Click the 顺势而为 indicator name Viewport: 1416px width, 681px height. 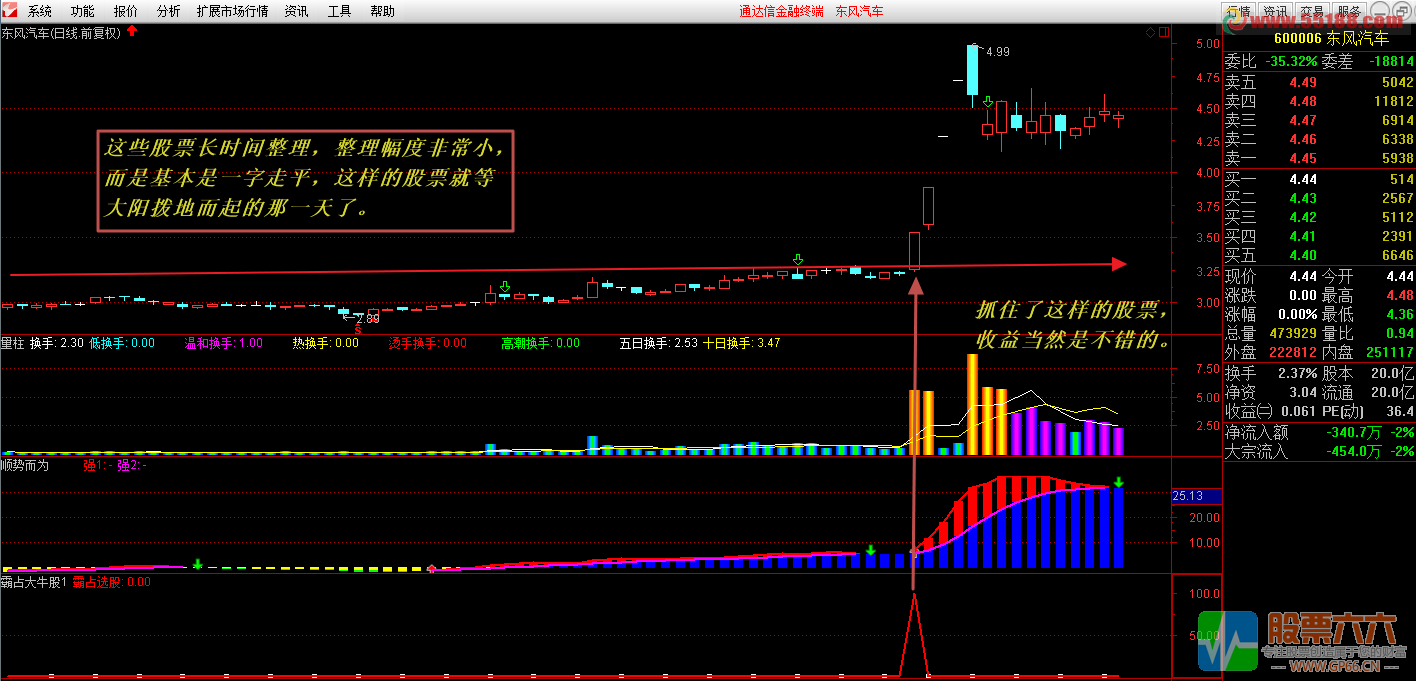pyautogui.click(x=25, y=465)
